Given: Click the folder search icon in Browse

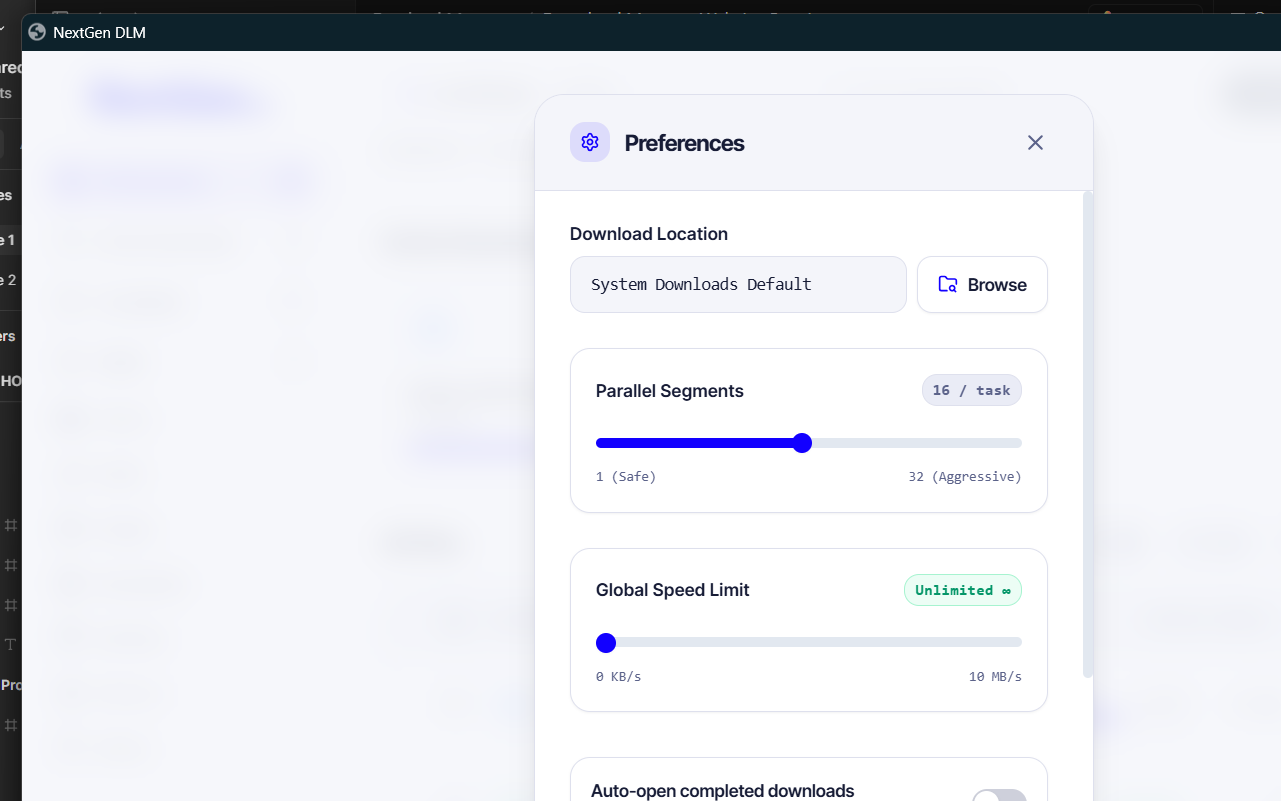Looking at the screenshot, I should [948, 285].
